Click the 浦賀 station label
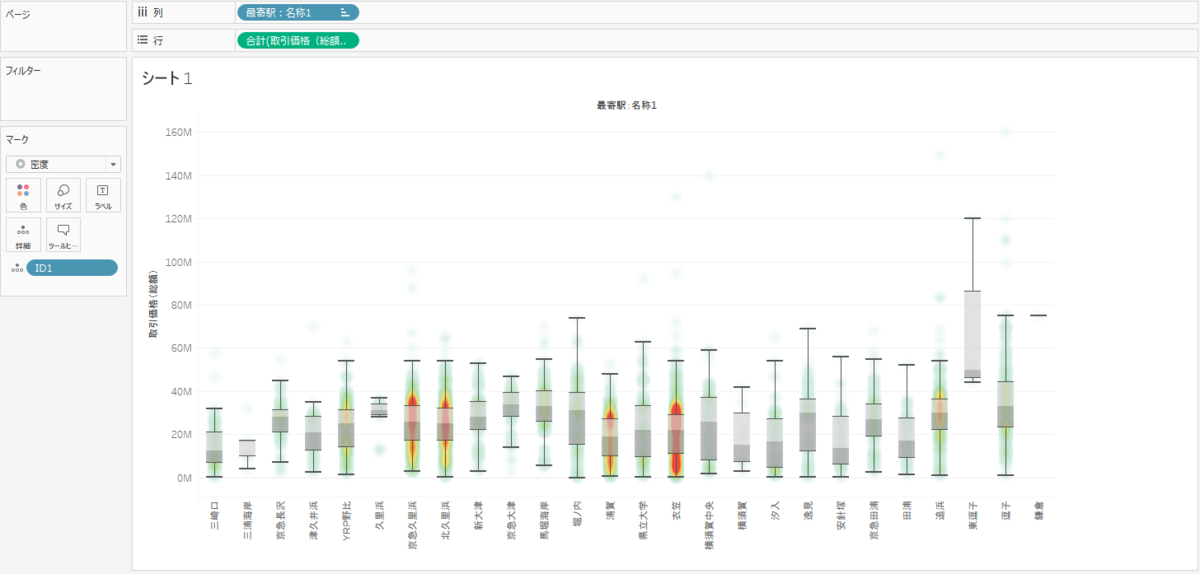 pos(611,511)
